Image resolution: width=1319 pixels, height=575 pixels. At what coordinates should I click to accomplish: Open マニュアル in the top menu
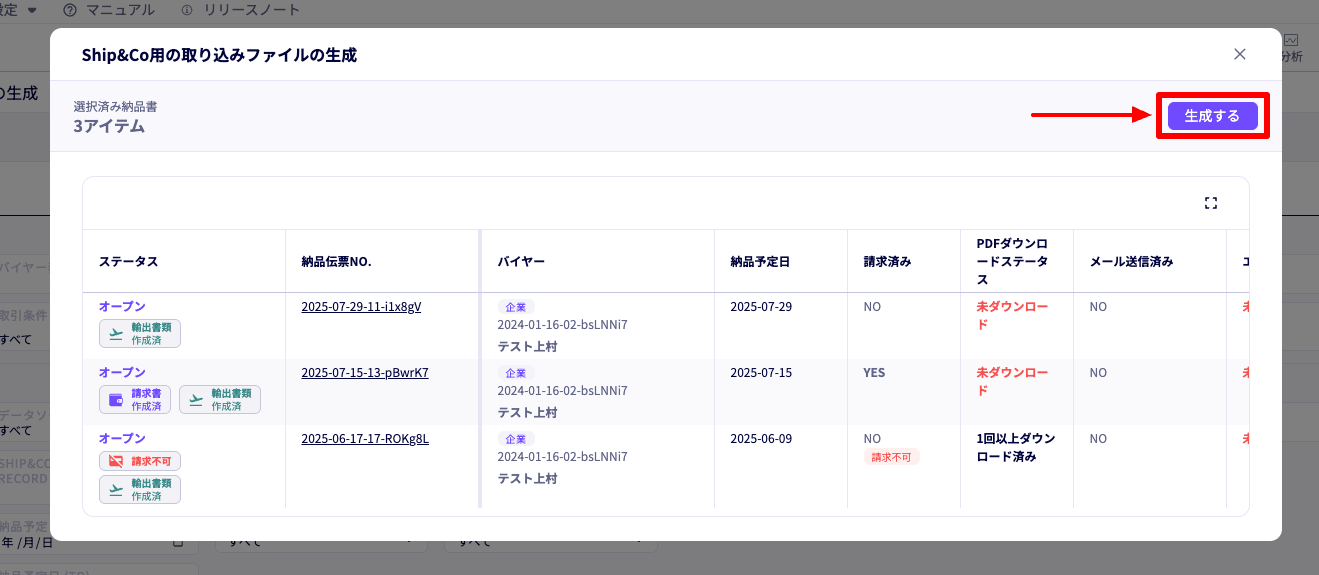(120, 10)
